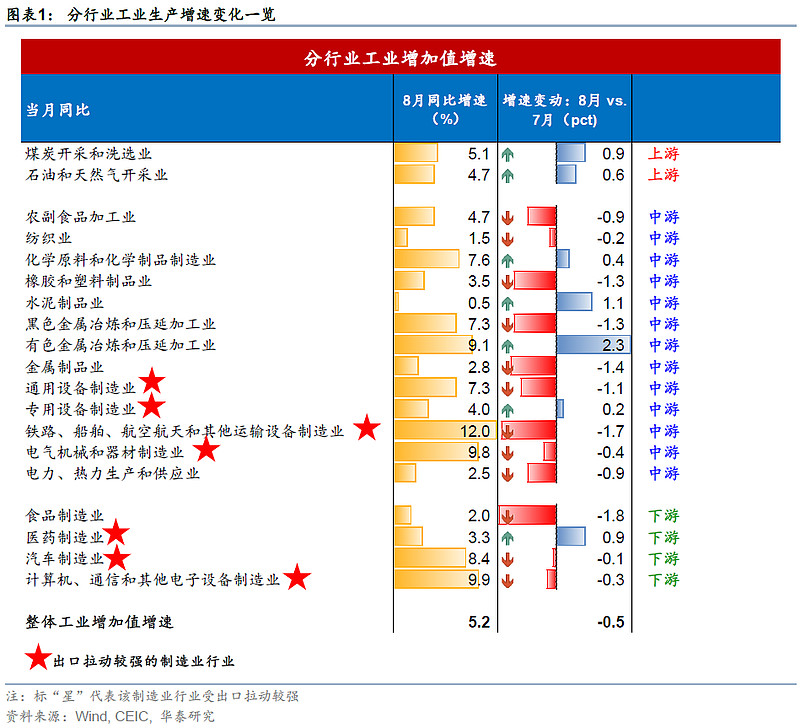Image resolution: width=800 pixels, height=728 pixels.
Task: Click the red down arrow in 纺织业 row
Action: coord(508,239)
